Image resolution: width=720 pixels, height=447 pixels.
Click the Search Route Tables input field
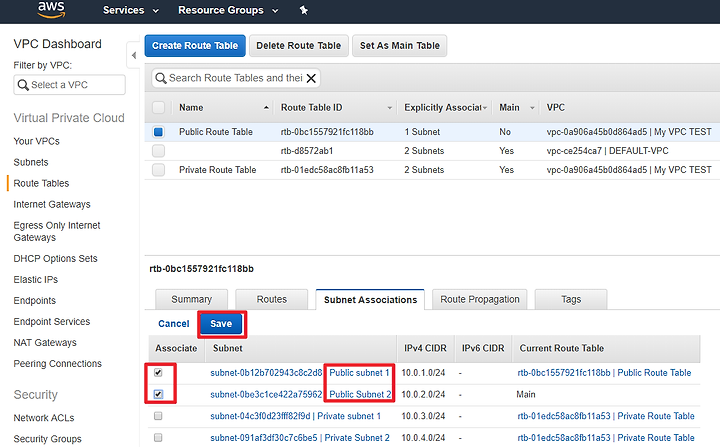point(236,78)
